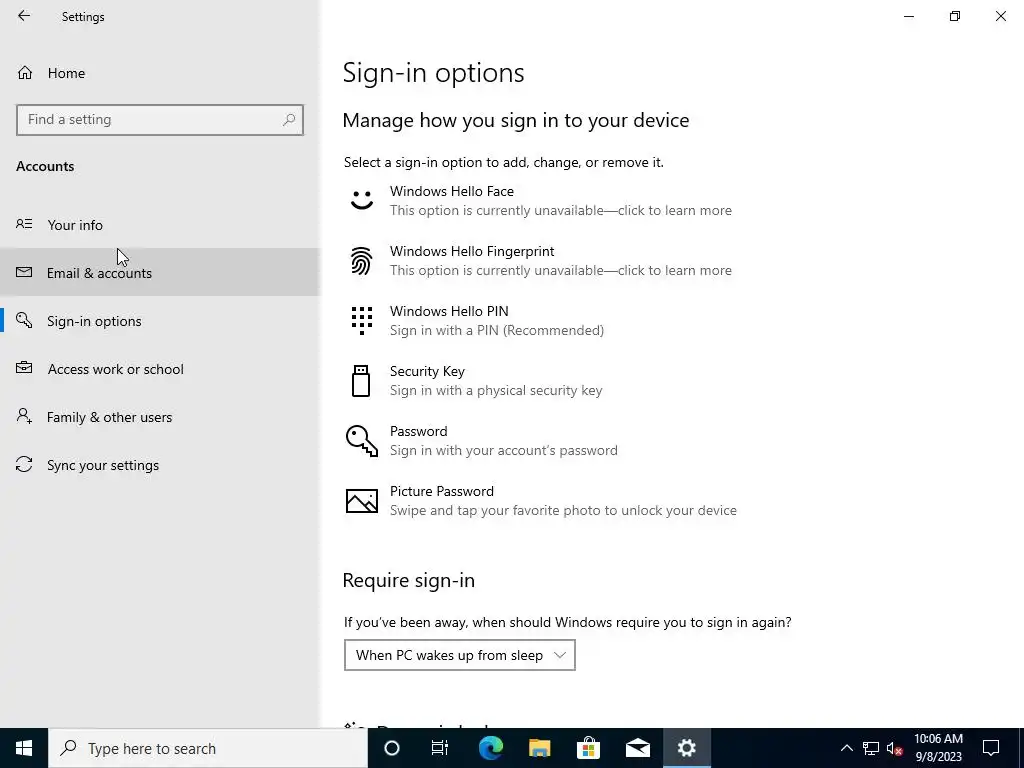Click the search magnifier in Find a setting
This screenshot has width=1024, height=768.
(x=289, y=120)
